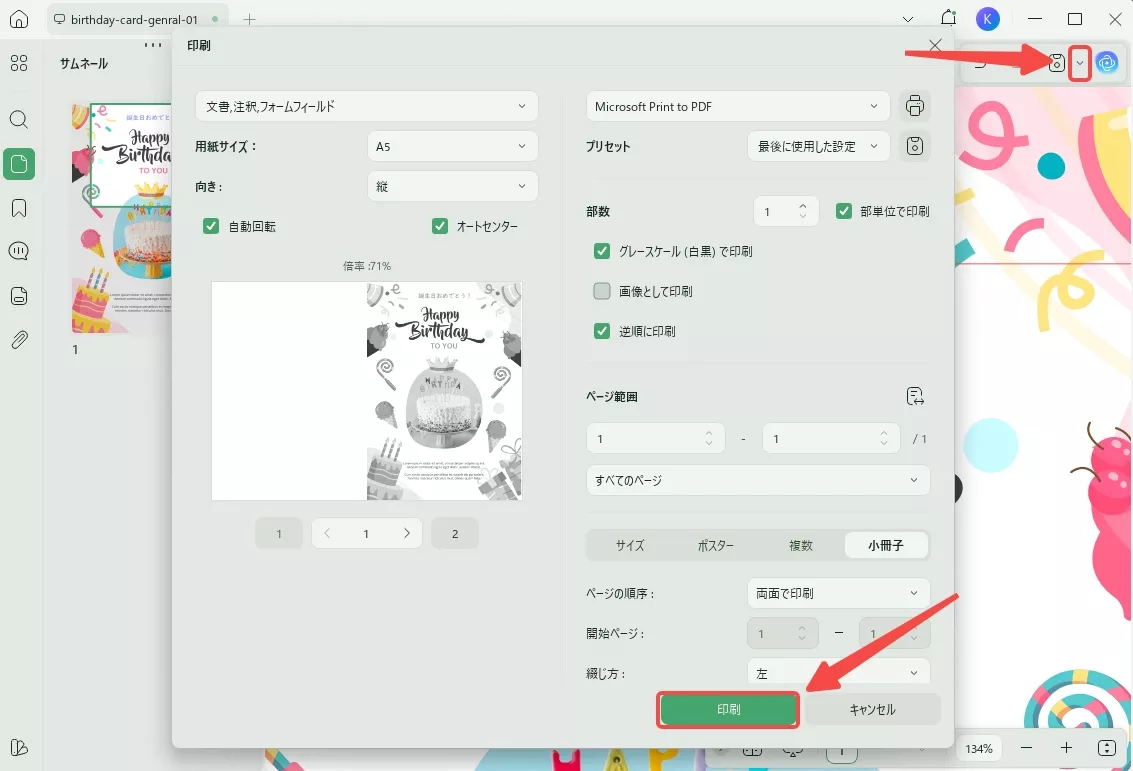Open printer properties icon

tap(915, 106)
